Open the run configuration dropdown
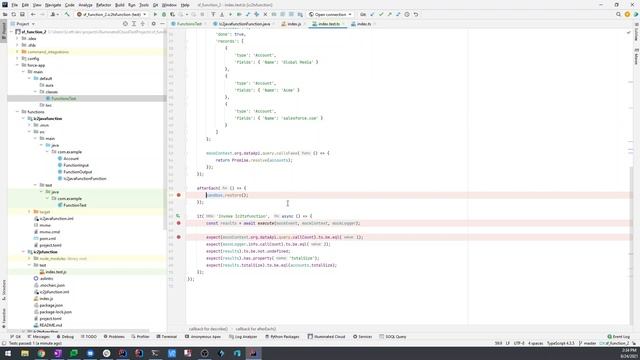The image size is (640, 360). (x=112, y=14)
